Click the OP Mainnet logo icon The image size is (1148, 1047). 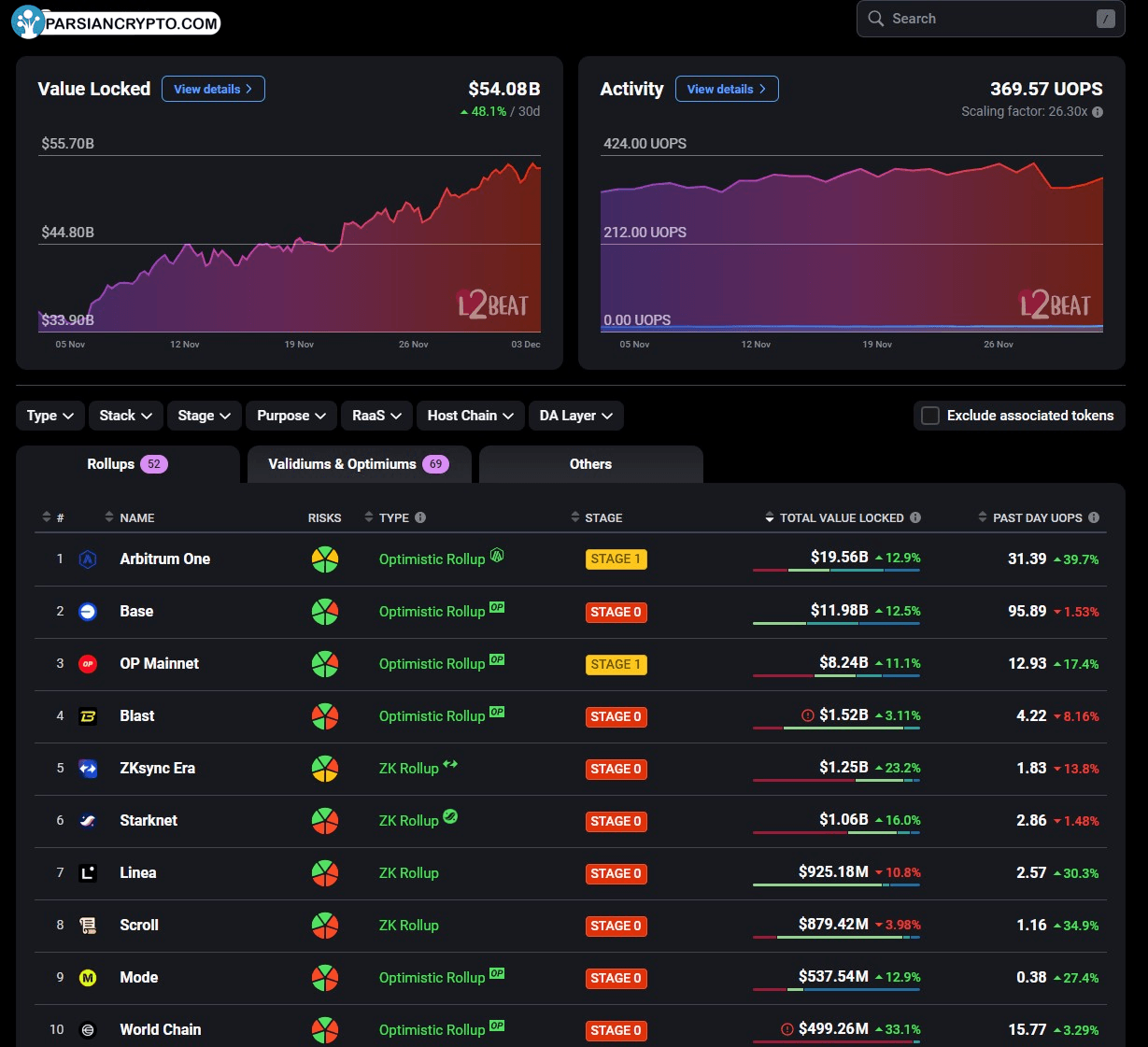click(x=88, y=664)
